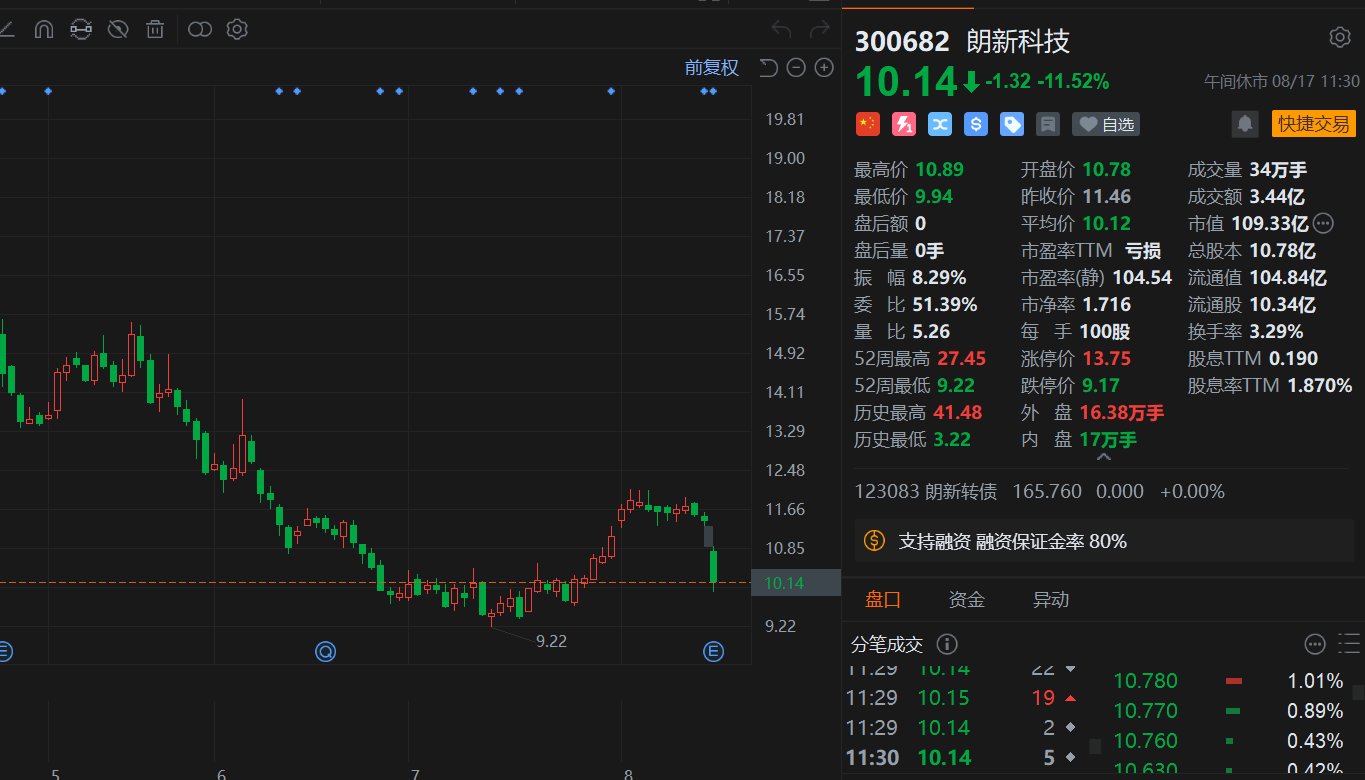Click the 换手率 3.29% value
Screen dimensions: 1365x780
(1276, 331)
